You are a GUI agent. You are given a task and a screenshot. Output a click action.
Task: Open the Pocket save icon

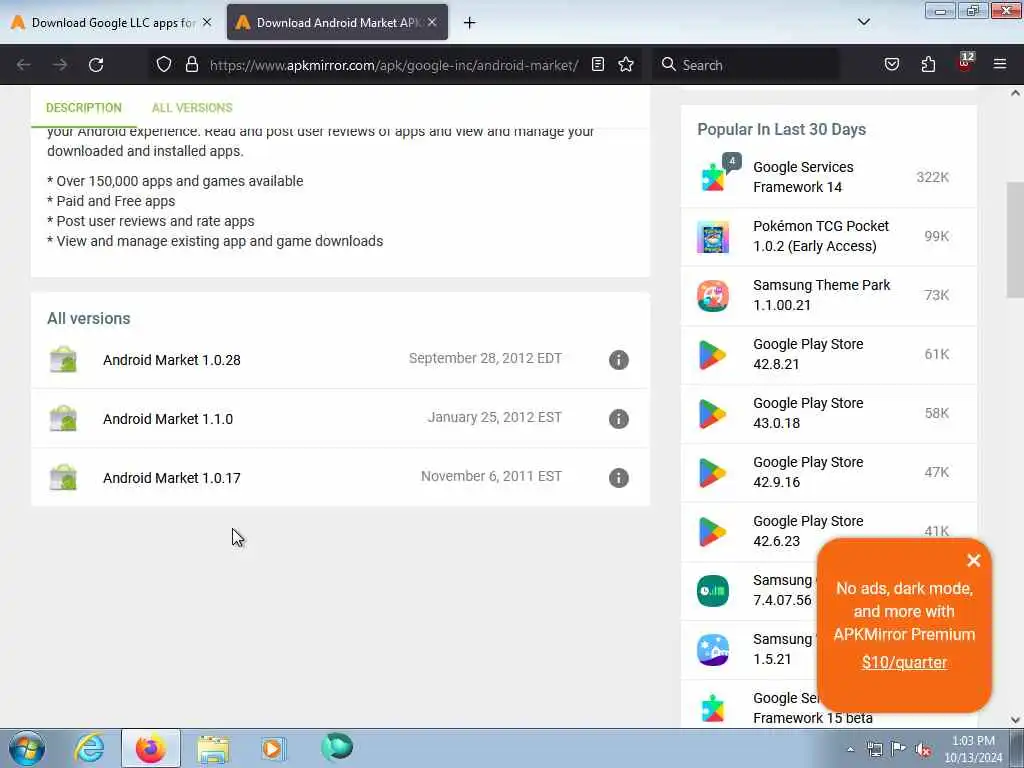click(x=891, y=64)
